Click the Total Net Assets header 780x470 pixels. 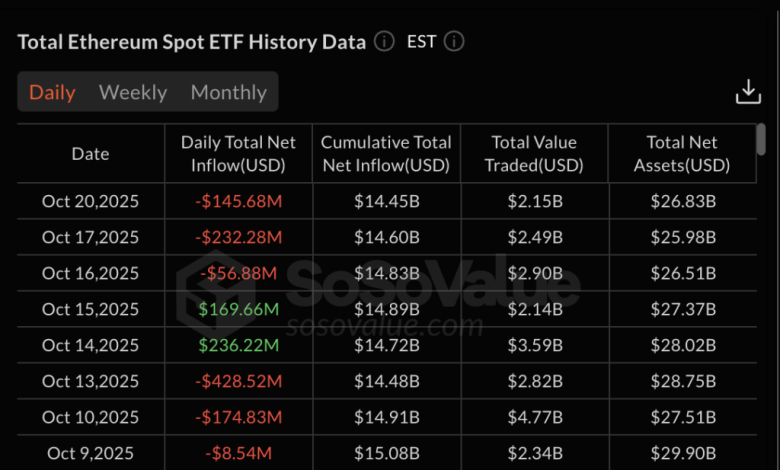pos(682,154)
